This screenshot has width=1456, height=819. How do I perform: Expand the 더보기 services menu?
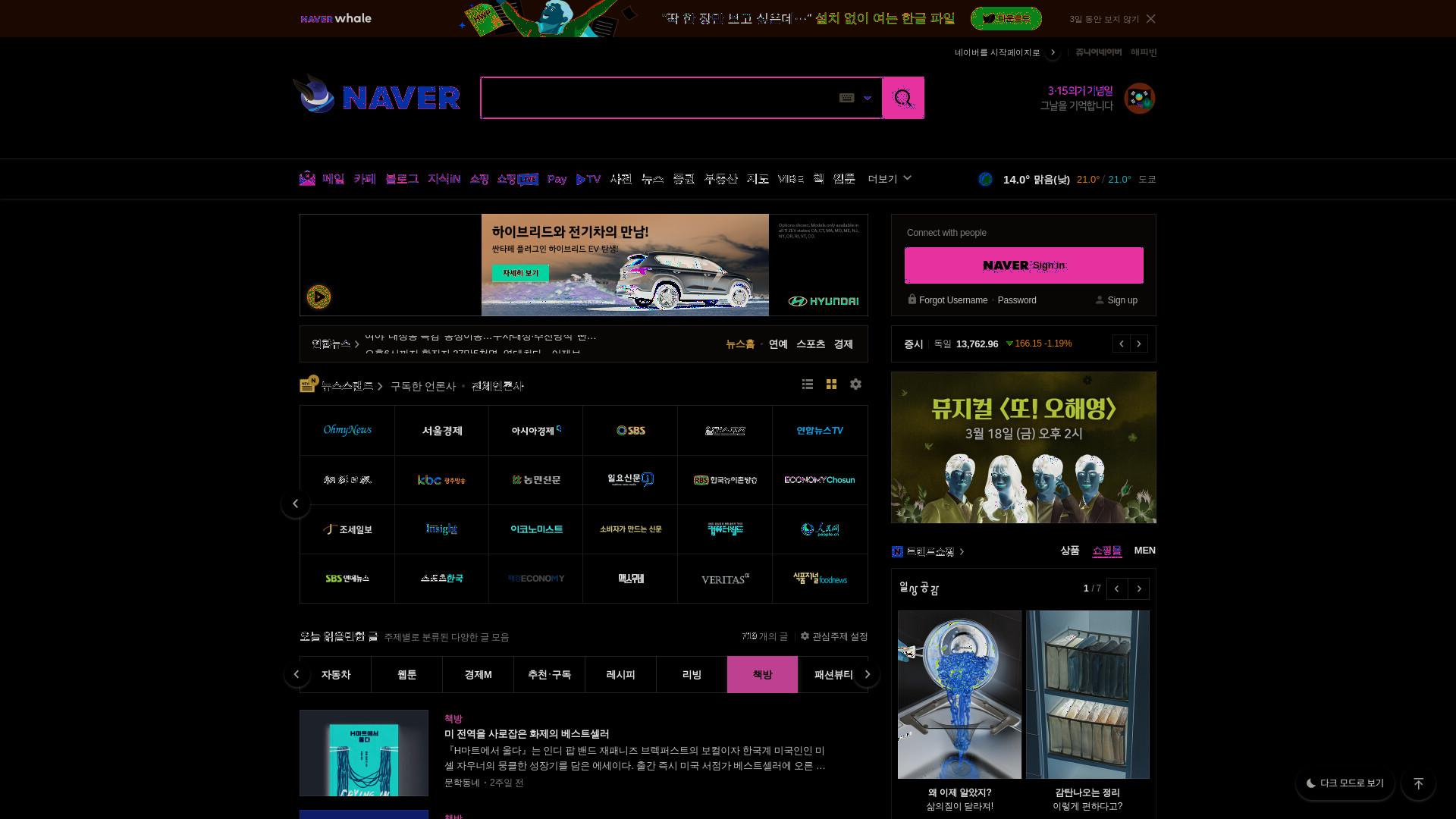890,179
